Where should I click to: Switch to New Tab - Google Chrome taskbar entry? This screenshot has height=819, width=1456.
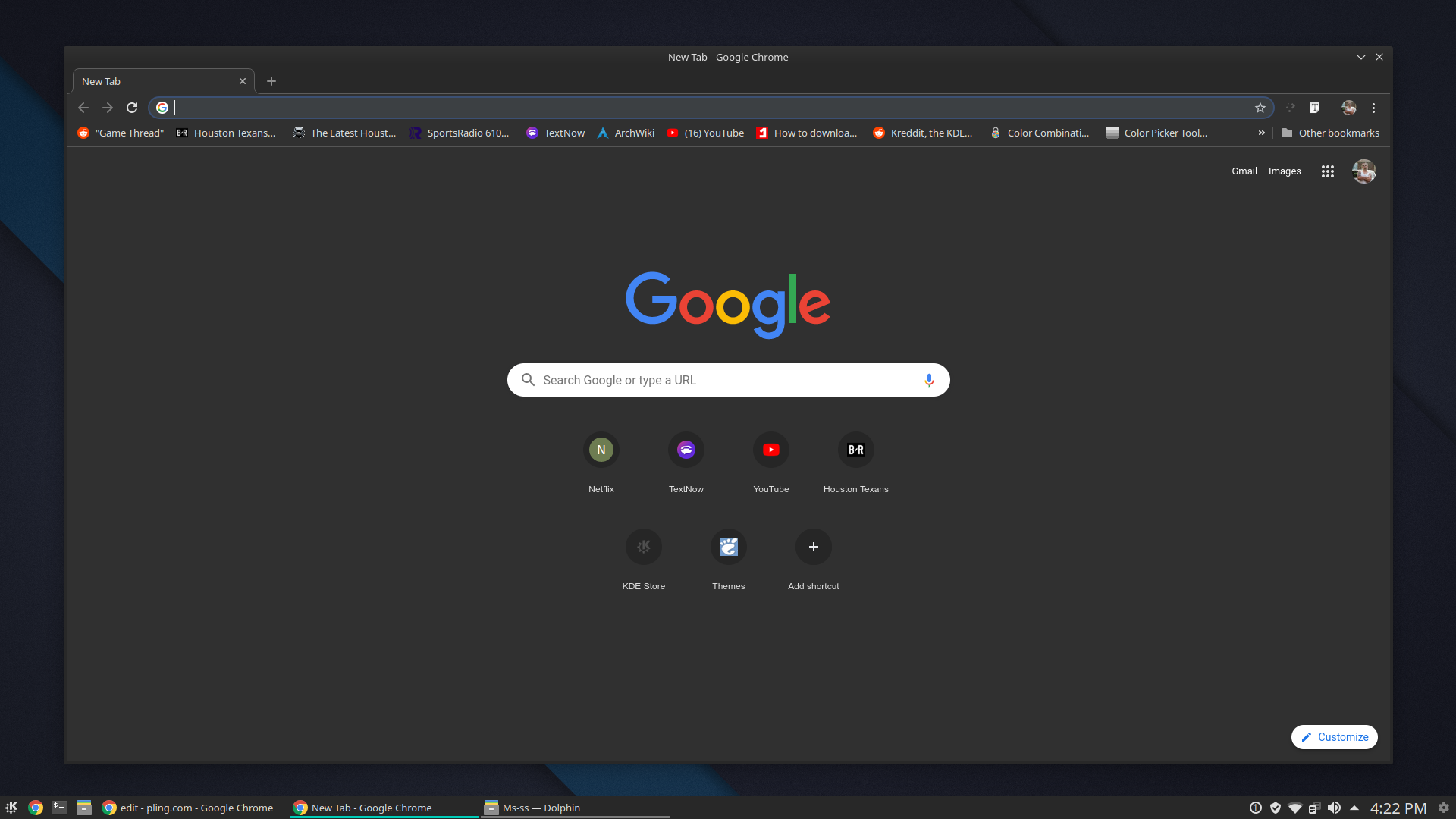[x=383, y=808]
